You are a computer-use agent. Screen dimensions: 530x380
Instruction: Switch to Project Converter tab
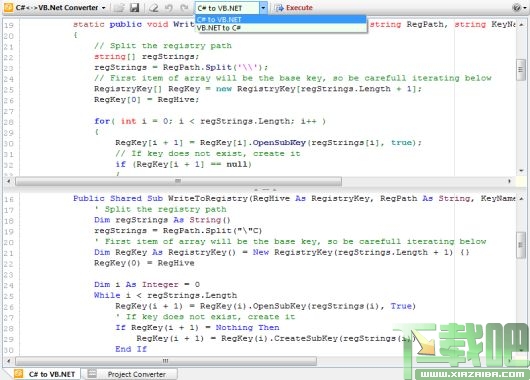131,374
